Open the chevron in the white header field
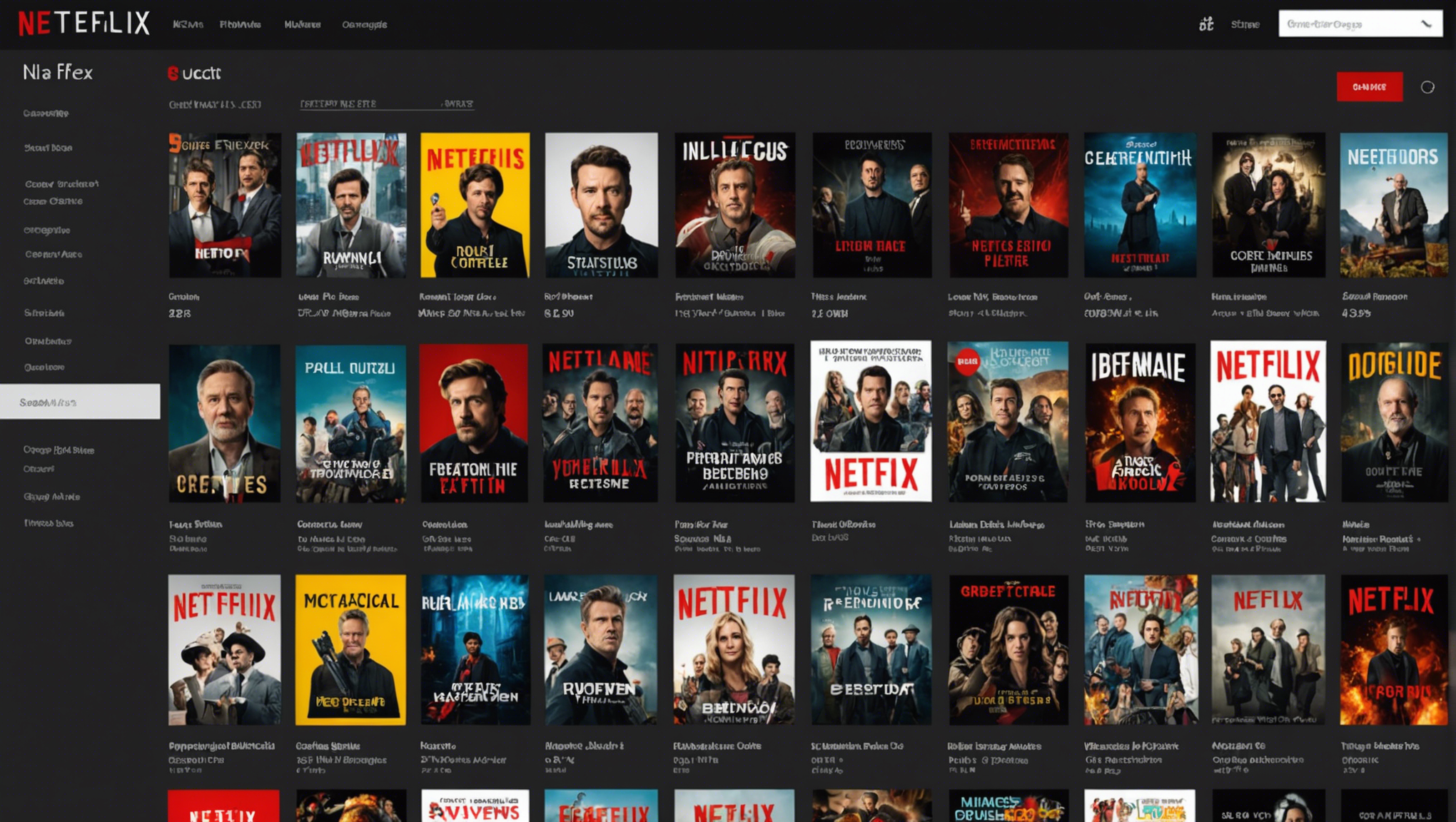The image size is (1456, 822). click(x=1426, y=24)
